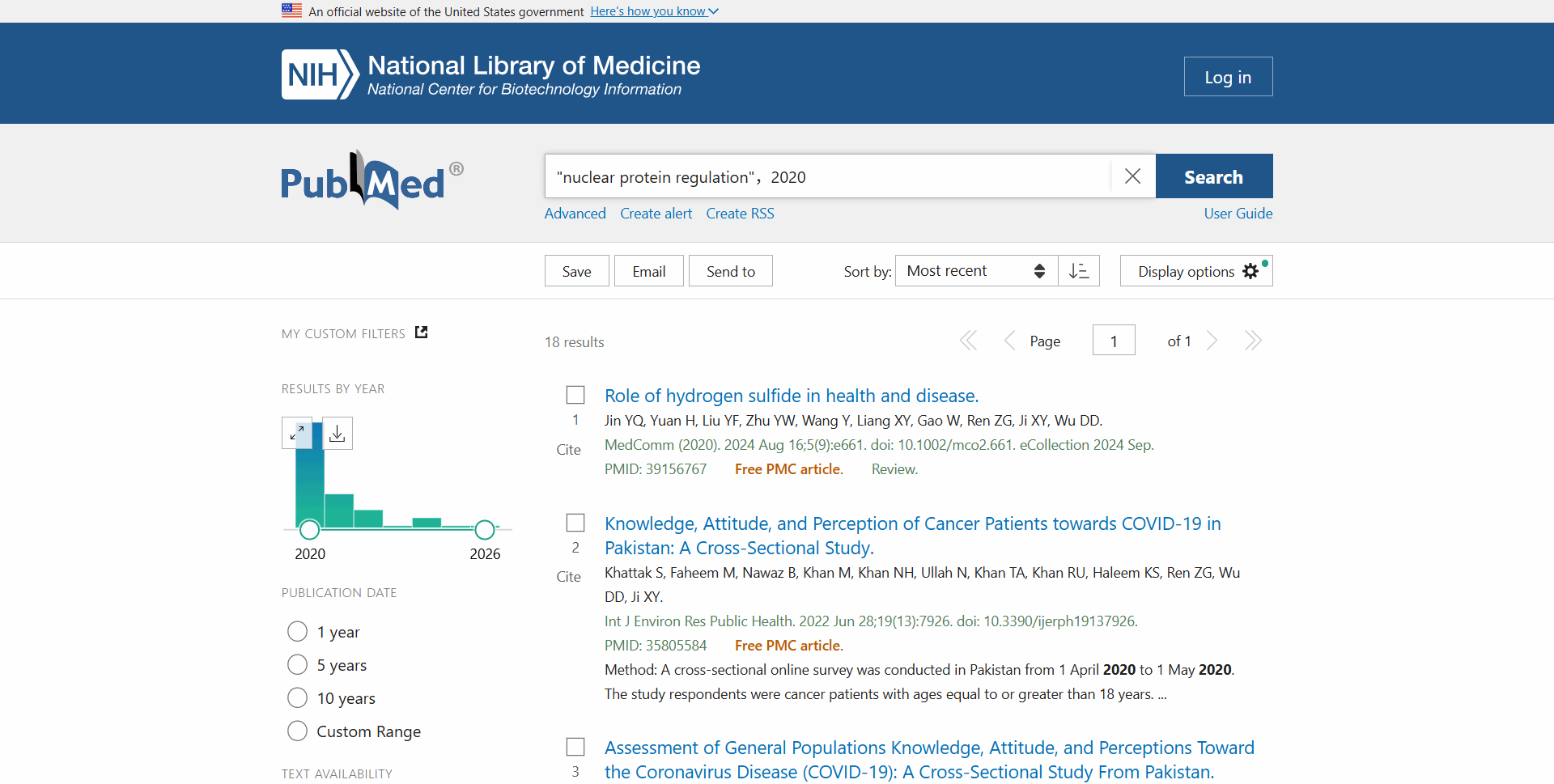The width and height of the screenshot is (1554, 784).
Task: Expand the results by year chart
Action: point(297,434)
